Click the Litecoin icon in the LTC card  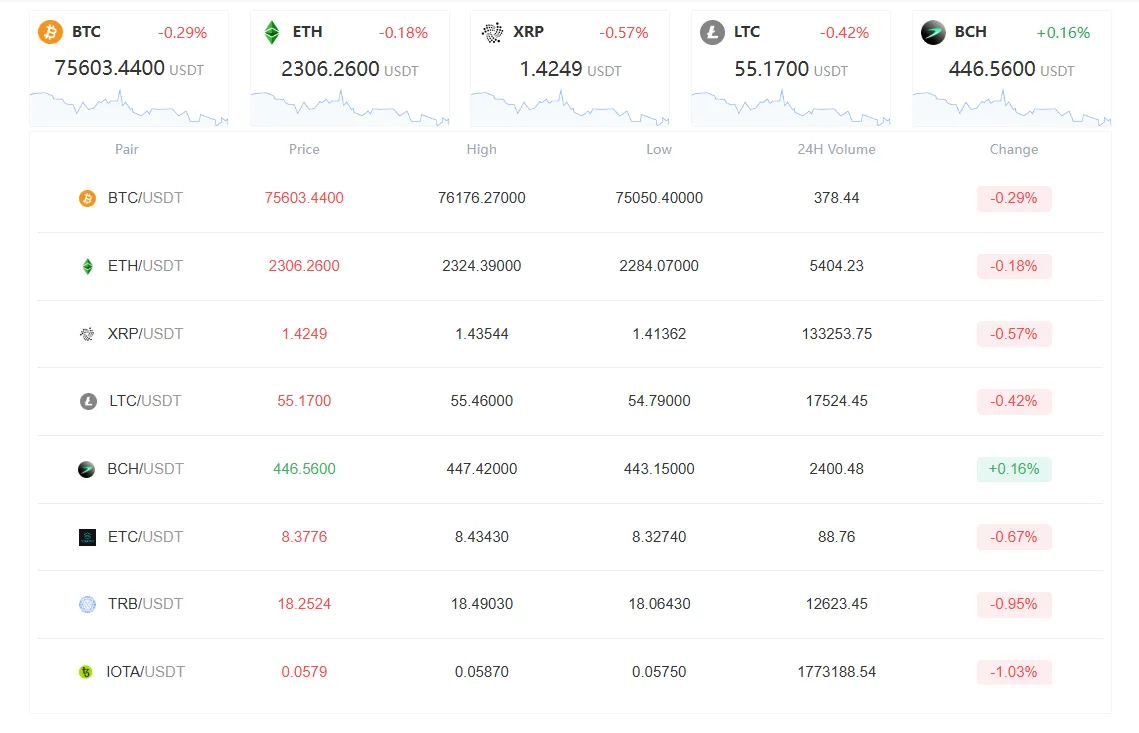712,32
